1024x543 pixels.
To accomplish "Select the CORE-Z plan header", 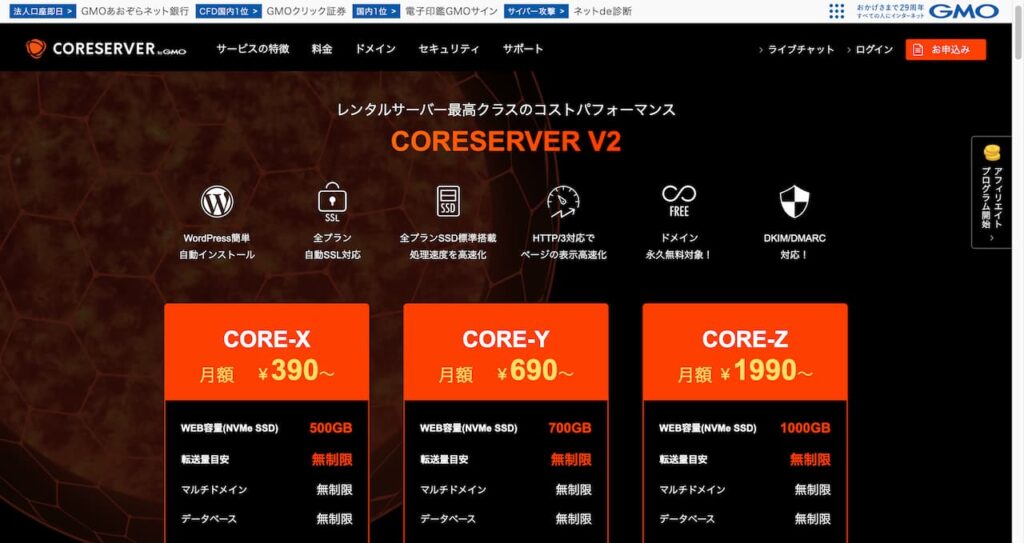I will tap(745, 353).
